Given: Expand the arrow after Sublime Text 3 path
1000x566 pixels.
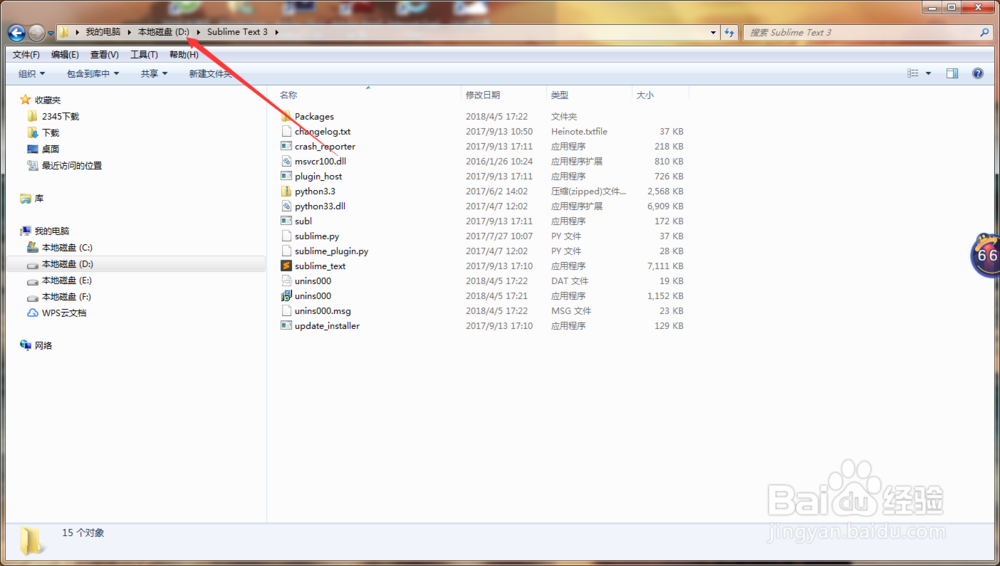Looking at the screenshot, I should [x=277, y=32].
